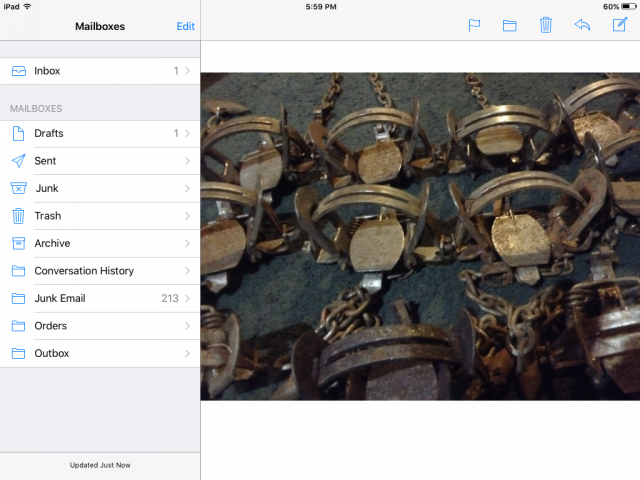This screenshot has width=640, height=480.
Task: Tap the Updated Just Now status text
Action: coord(100,465)
